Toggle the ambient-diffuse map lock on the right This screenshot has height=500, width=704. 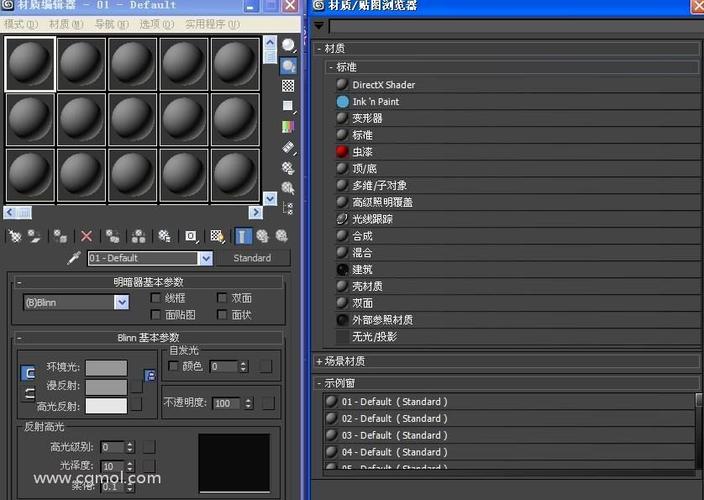[x=150, y=375]
